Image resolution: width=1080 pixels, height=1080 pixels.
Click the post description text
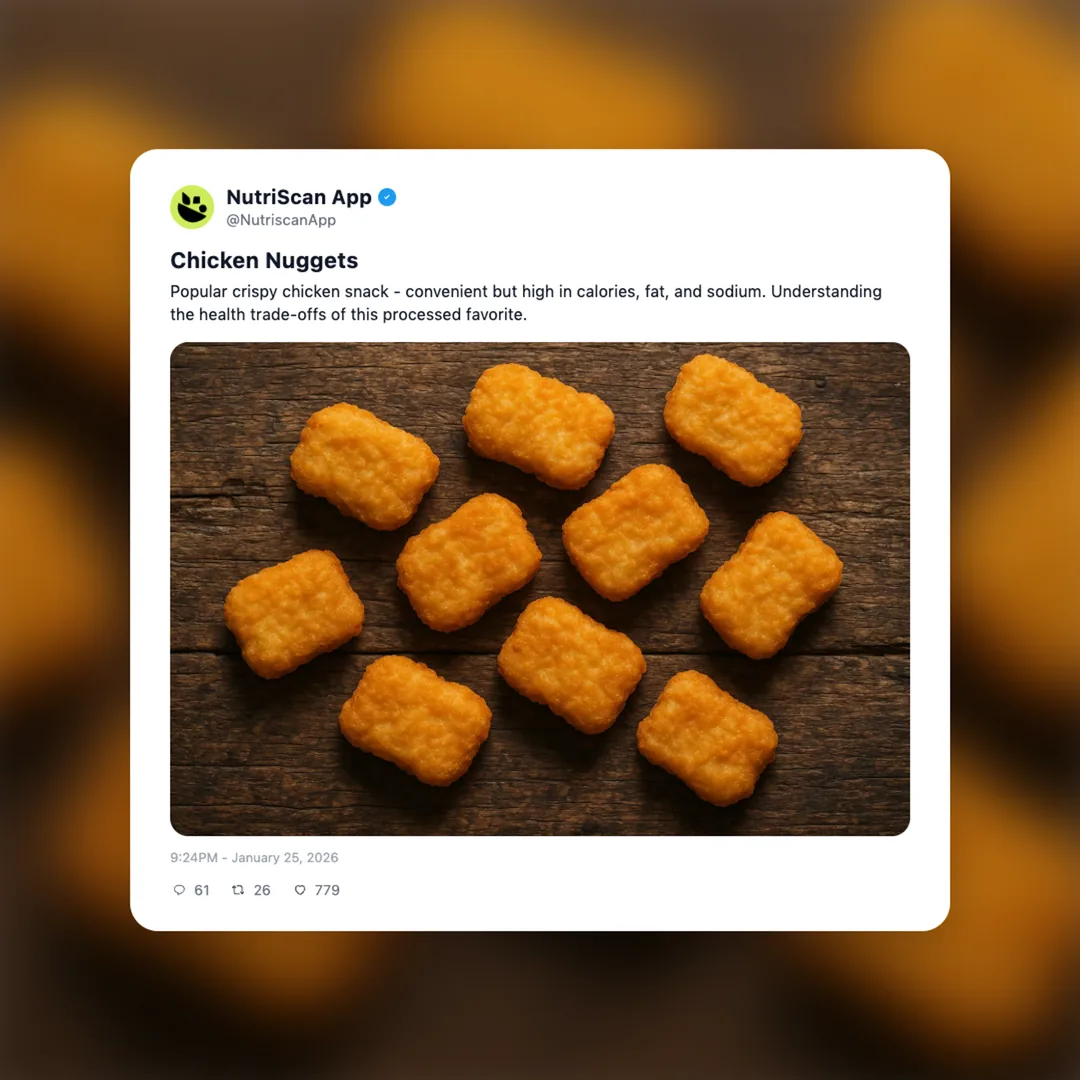525,302
